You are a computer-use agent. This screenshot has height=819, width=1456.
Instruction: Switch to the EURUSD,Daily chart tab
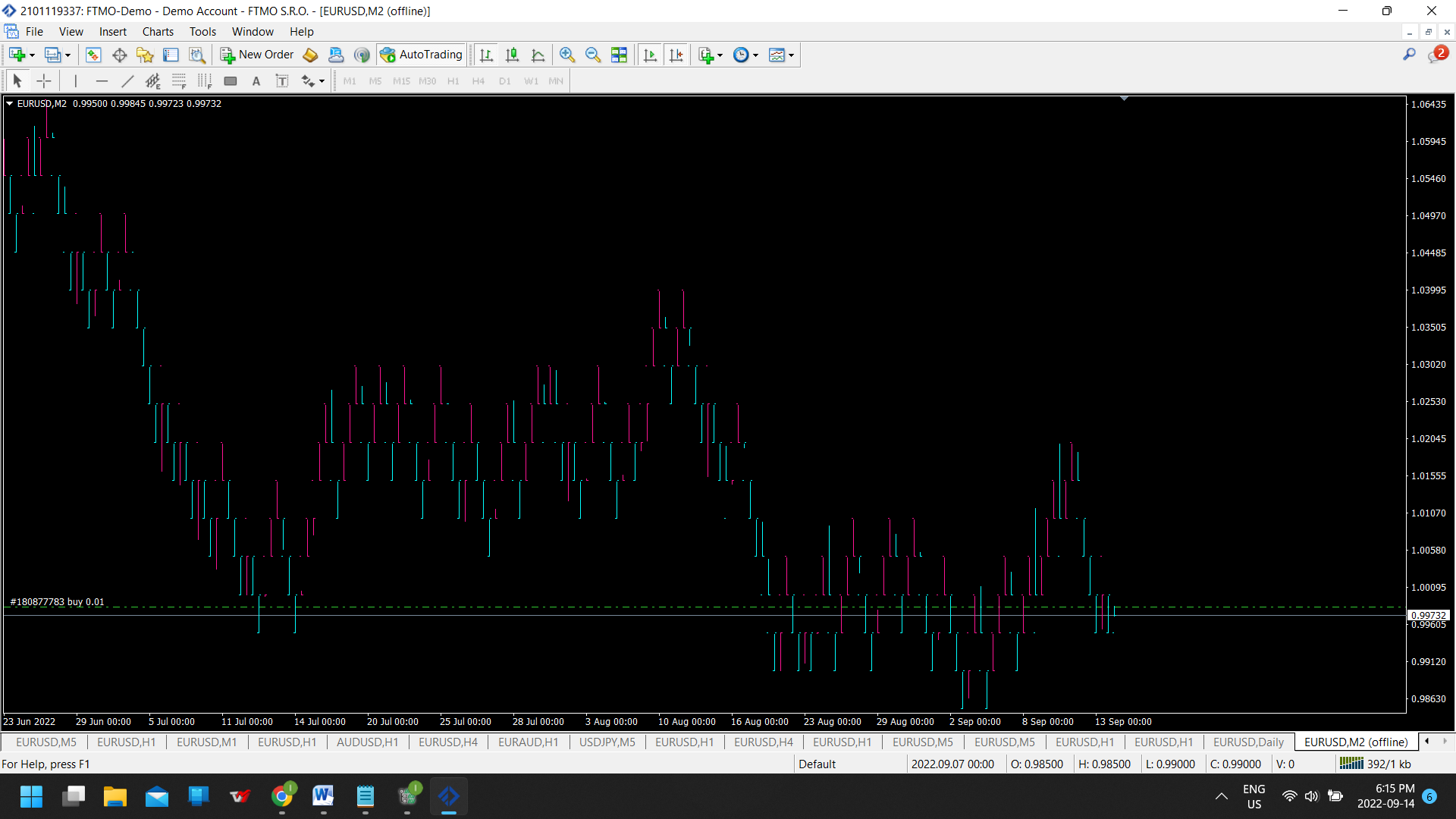pyautogui.click(x=1248, y=742)
